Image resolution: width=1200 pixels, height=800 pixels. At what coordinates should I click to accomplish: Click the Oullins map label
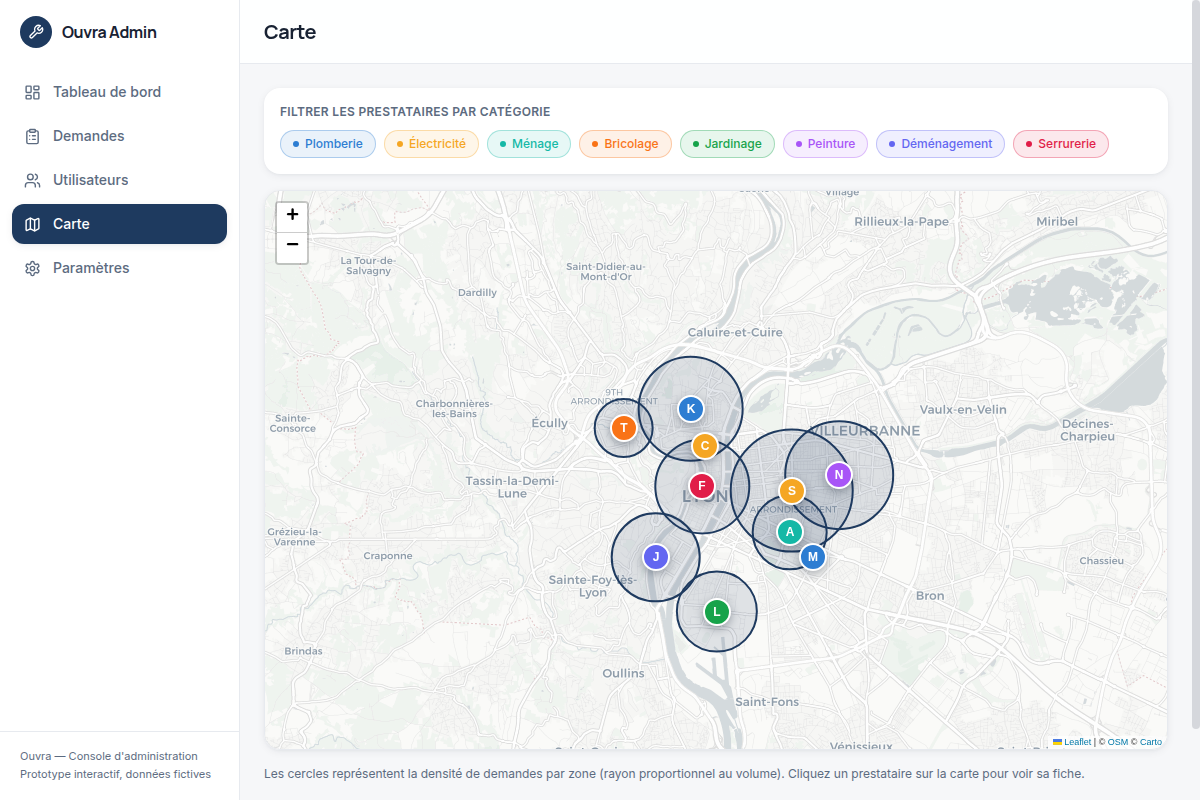pyautogui.click(x=624, y=673)
